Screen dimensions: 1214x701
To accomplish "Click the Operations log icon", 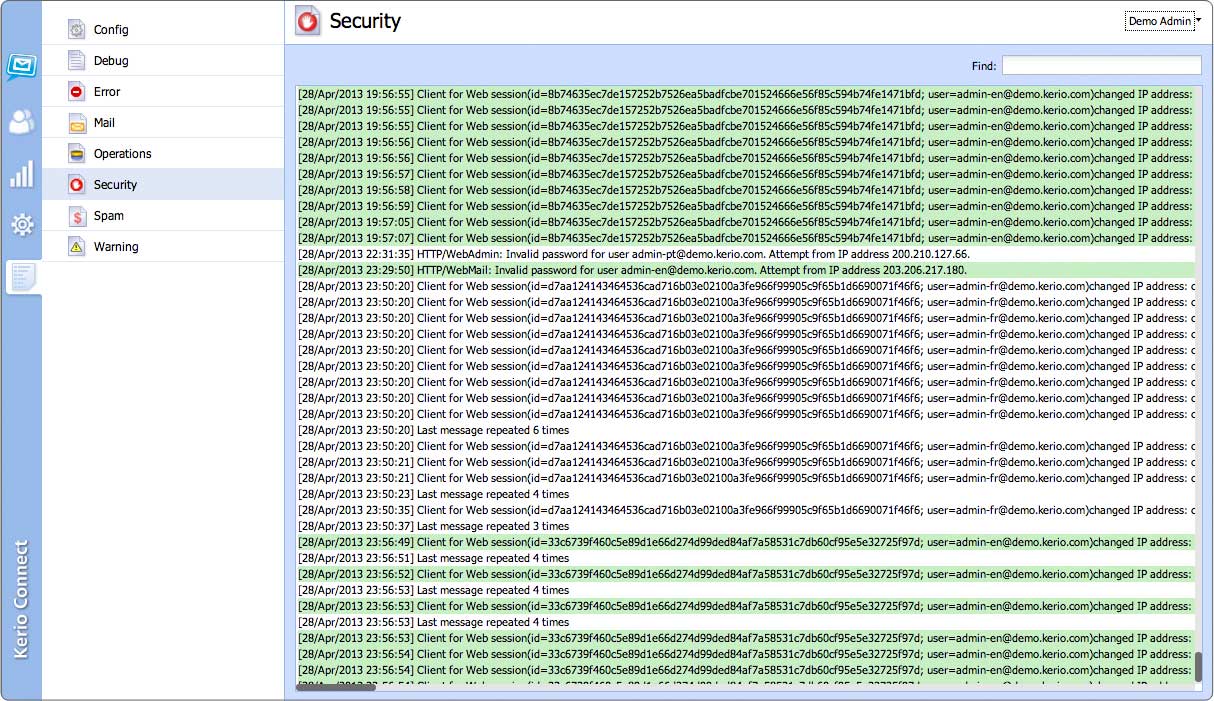I will tap(77, 154).
